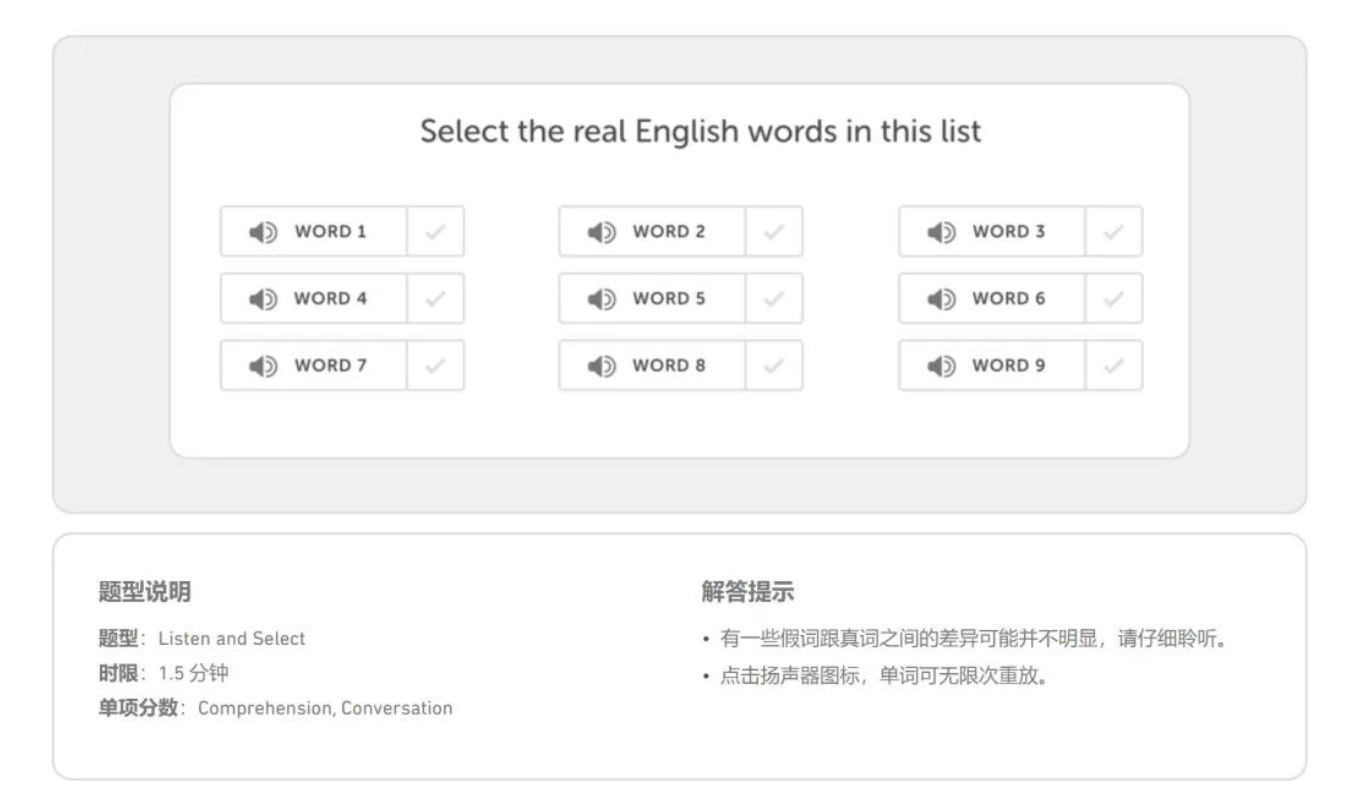Listen to Word 4 via speaker icon
The width and height of the screenshot is (1362, 802).
262,299
